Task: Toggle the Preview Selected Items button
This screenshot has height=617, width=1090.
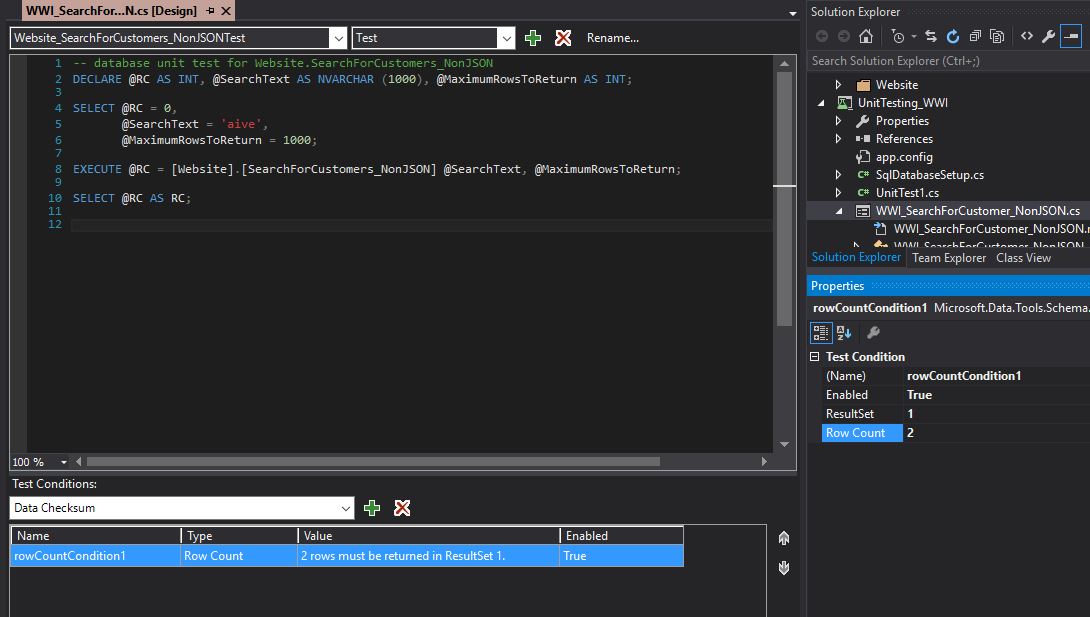Action: [1071, 36]
